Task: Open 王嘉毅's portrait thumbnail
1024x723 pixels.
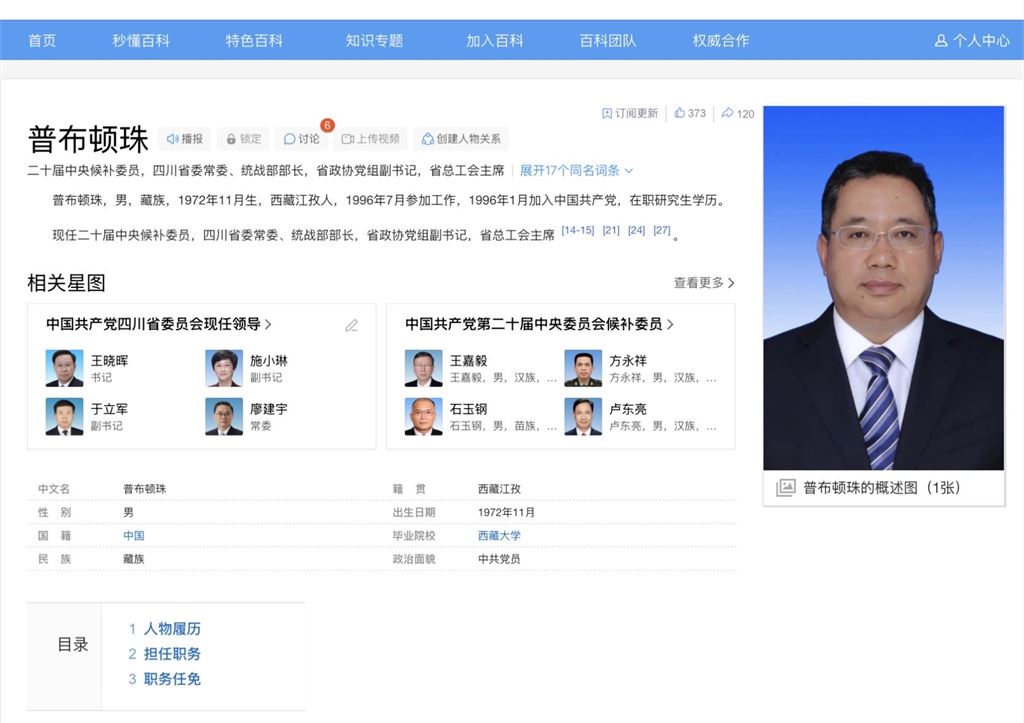Action: click(423, 368)
